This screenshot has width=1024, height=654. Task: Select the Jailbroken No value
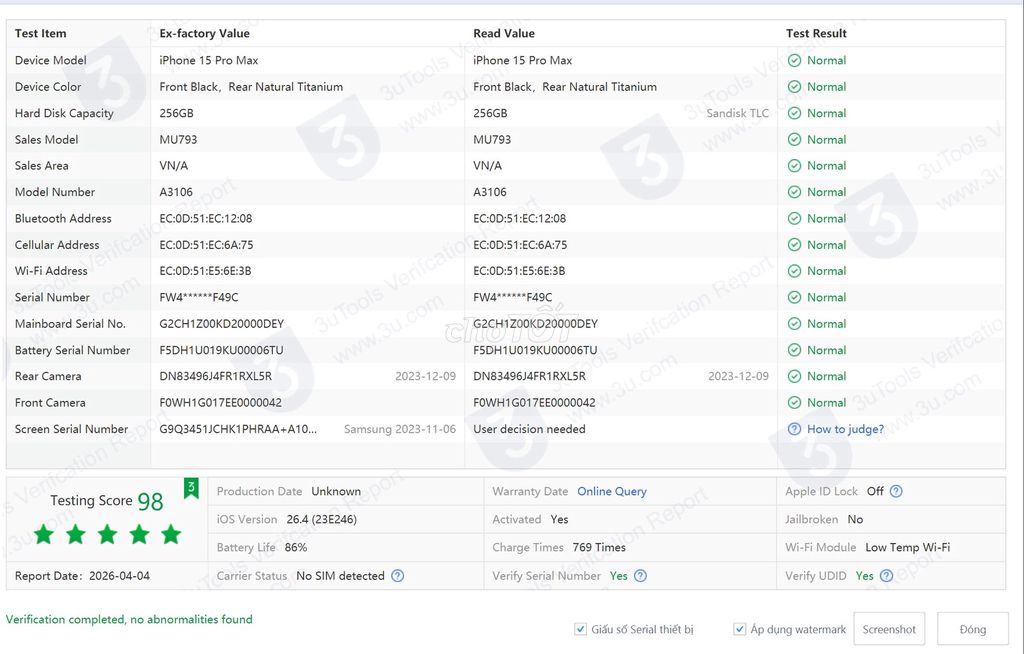pos(856,519)
